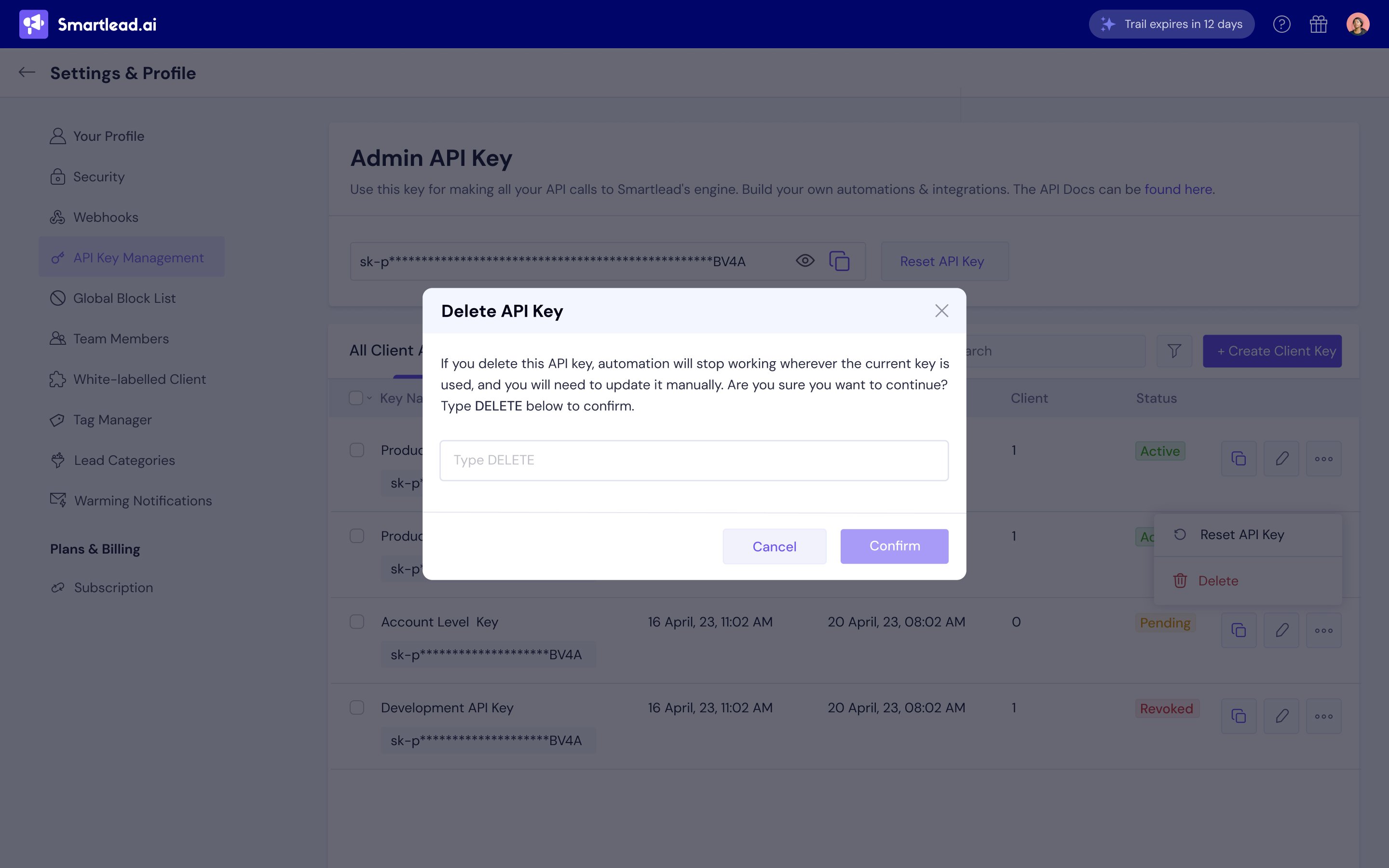Close the Delete API Key dialog
1389x868 pixels.
tap(941, 311)
